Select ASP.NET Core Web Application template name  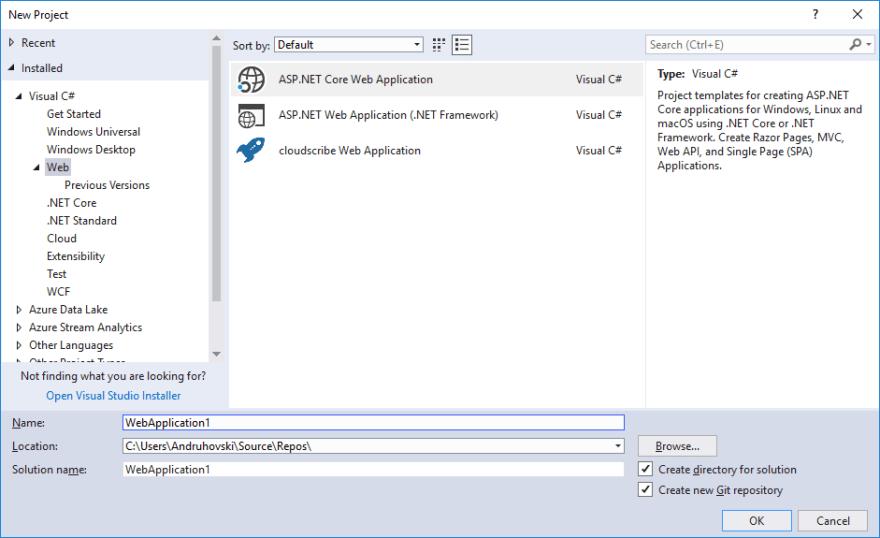point(356,79)
